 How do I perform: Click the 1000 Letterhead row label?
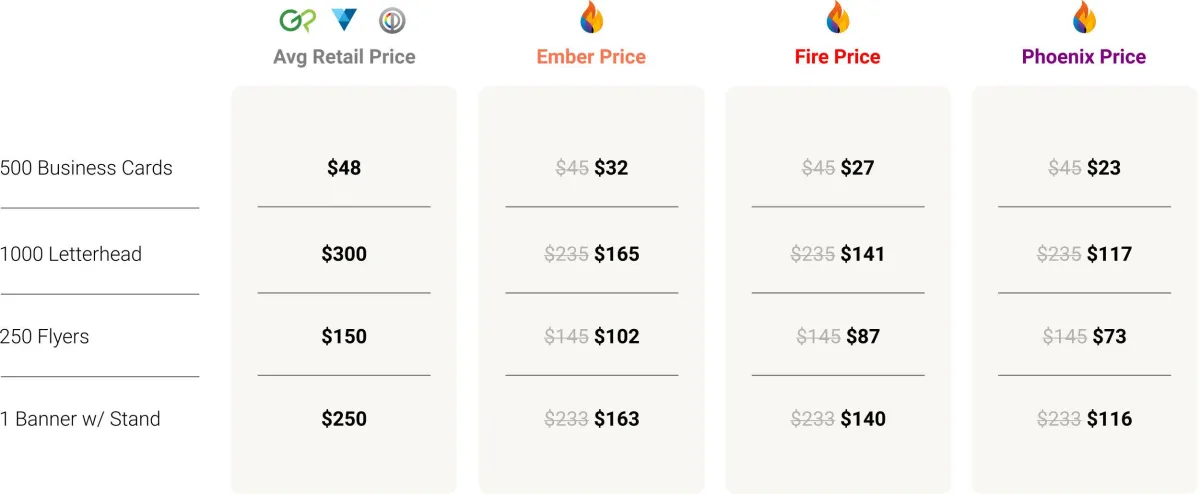tap(71, 254)
